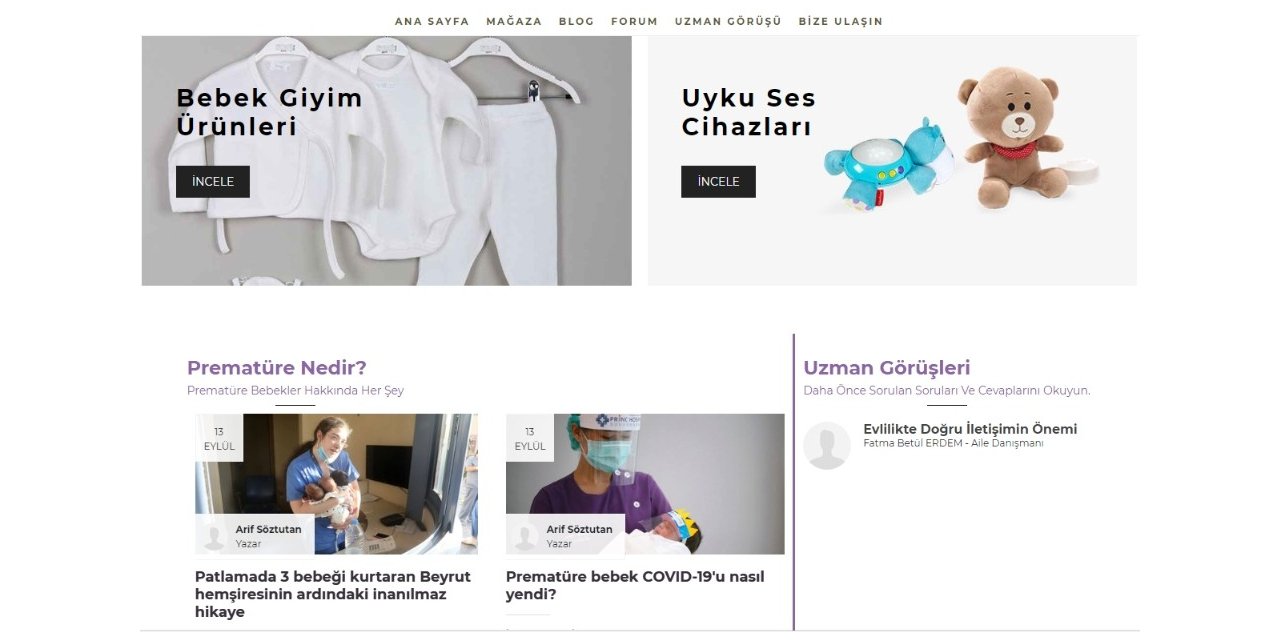Open the Prematüre bebek COVID-19'u nasıl yendi? link
Viewport: 1280px width, 640px height.
pyautogui.click(x=635, y=585)
